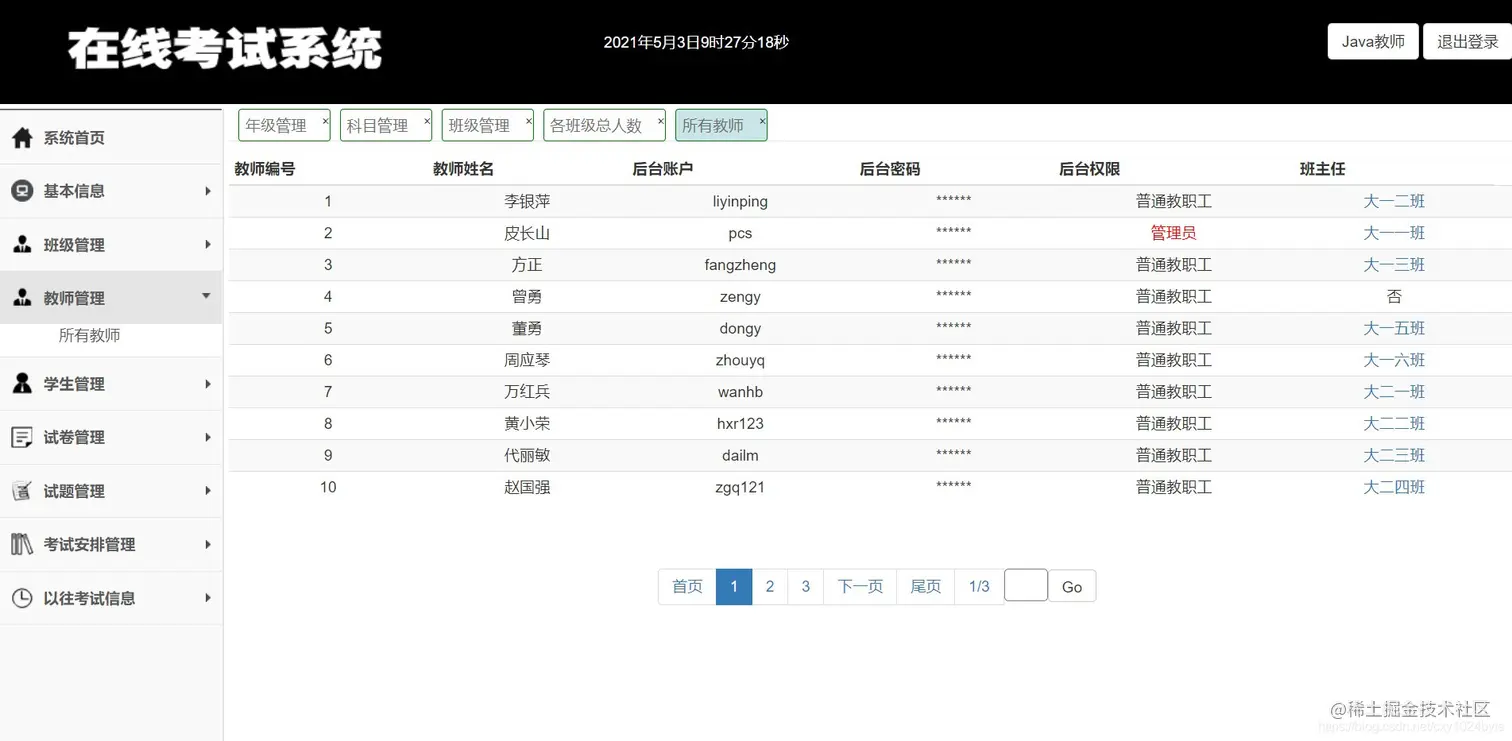The height and width of the screenshot is (741, 1512).
Task: Expand the 学生管理 menu arrow
Action: (208, 384)
